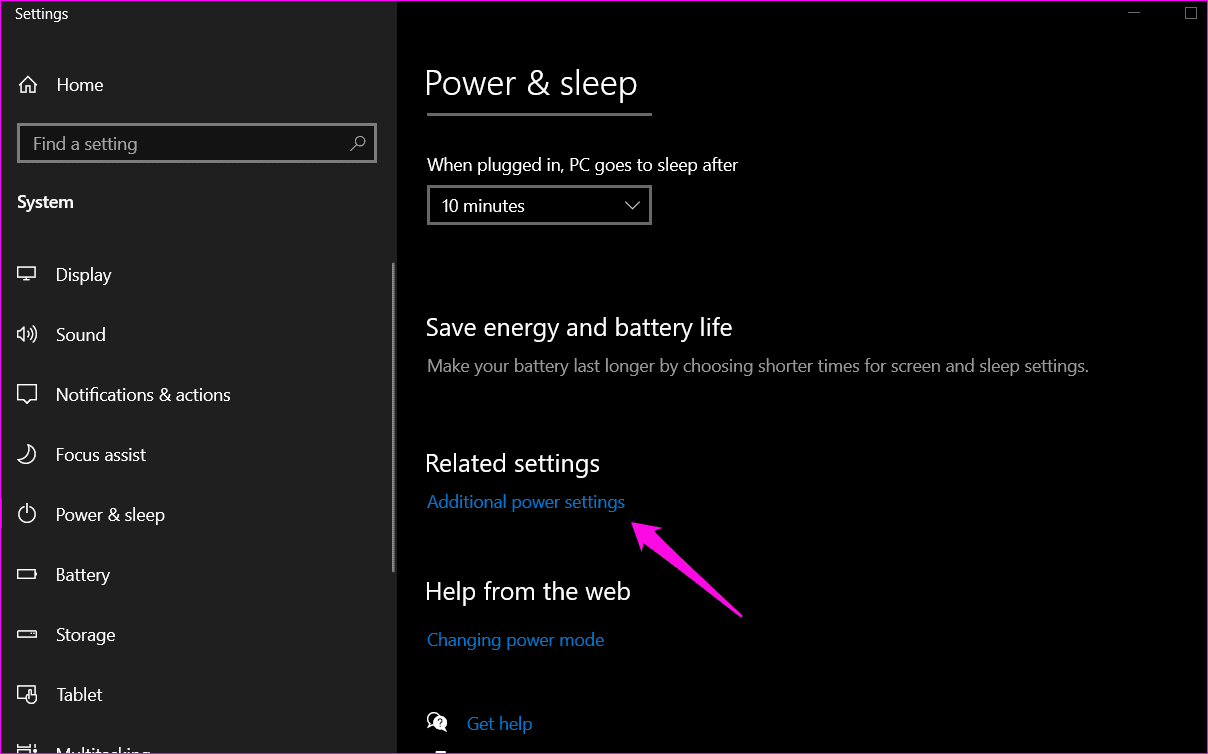Expand the 10 minutes sleep dropdown
This screenshot has height=754, width=1208.
pyautogui.click(x=539, y=205)
